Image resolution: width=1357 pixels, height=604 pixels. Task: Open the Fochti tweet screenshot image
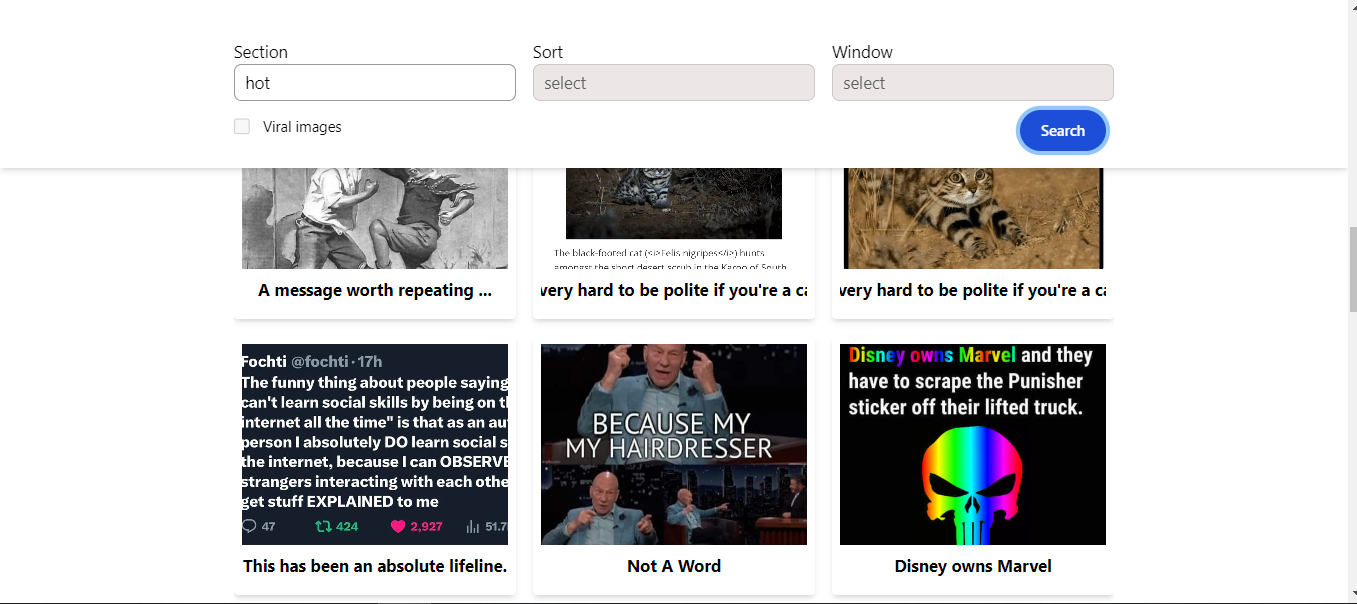(375, 445)
